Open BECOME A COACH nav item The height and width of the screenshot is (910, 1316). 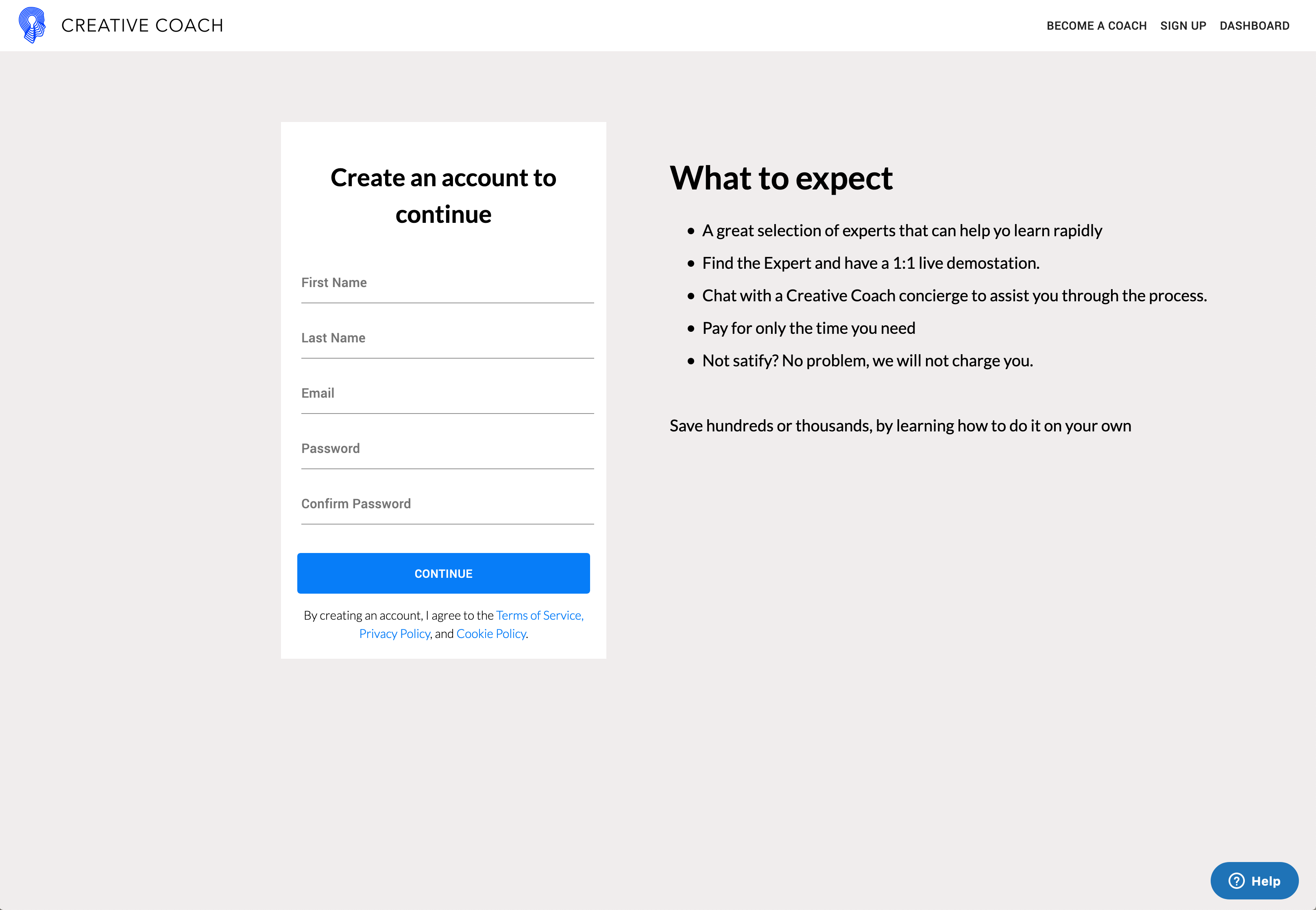click(x=1096, y=26)
